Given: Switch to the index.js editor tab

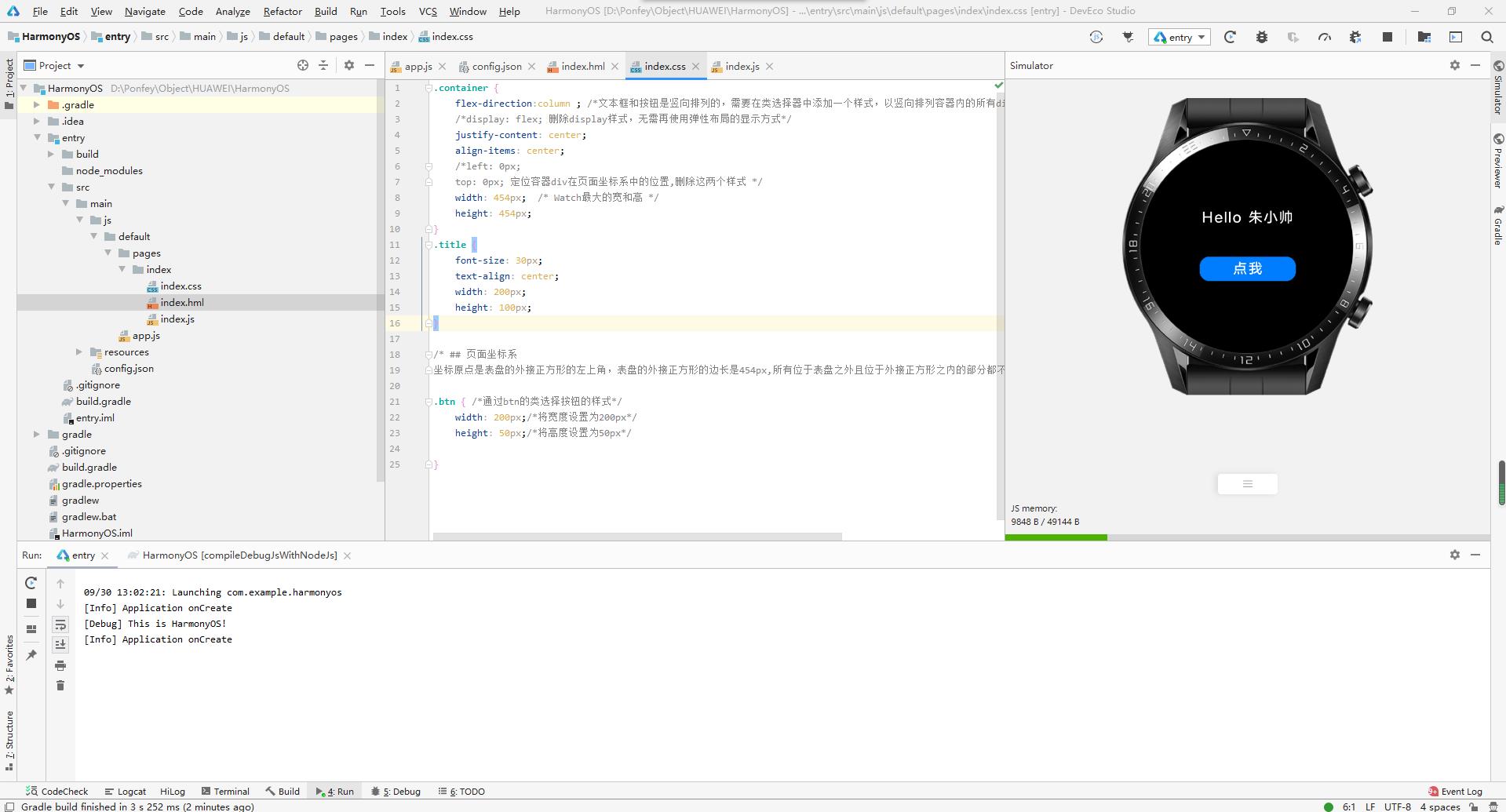Looking at the screenshot, I should (x=742, y=67).
